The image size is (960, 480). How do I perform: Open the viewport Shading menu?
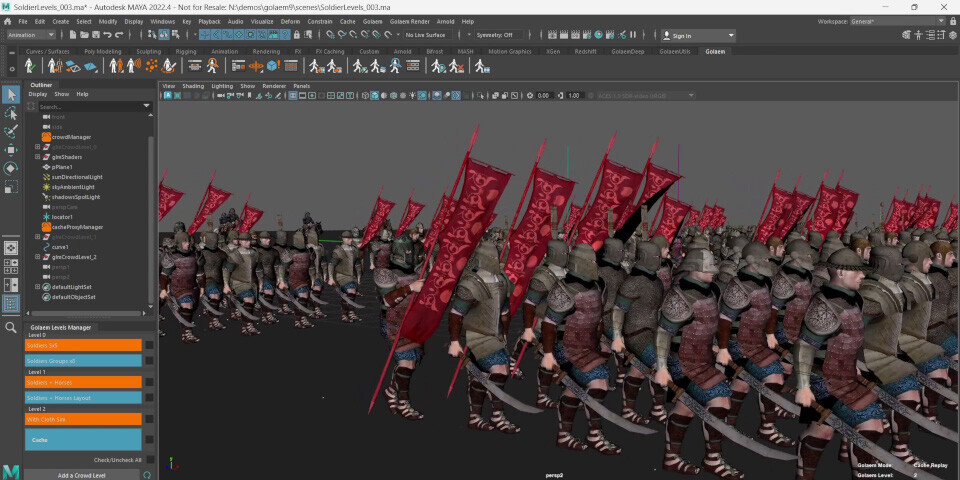coord(193,86)
